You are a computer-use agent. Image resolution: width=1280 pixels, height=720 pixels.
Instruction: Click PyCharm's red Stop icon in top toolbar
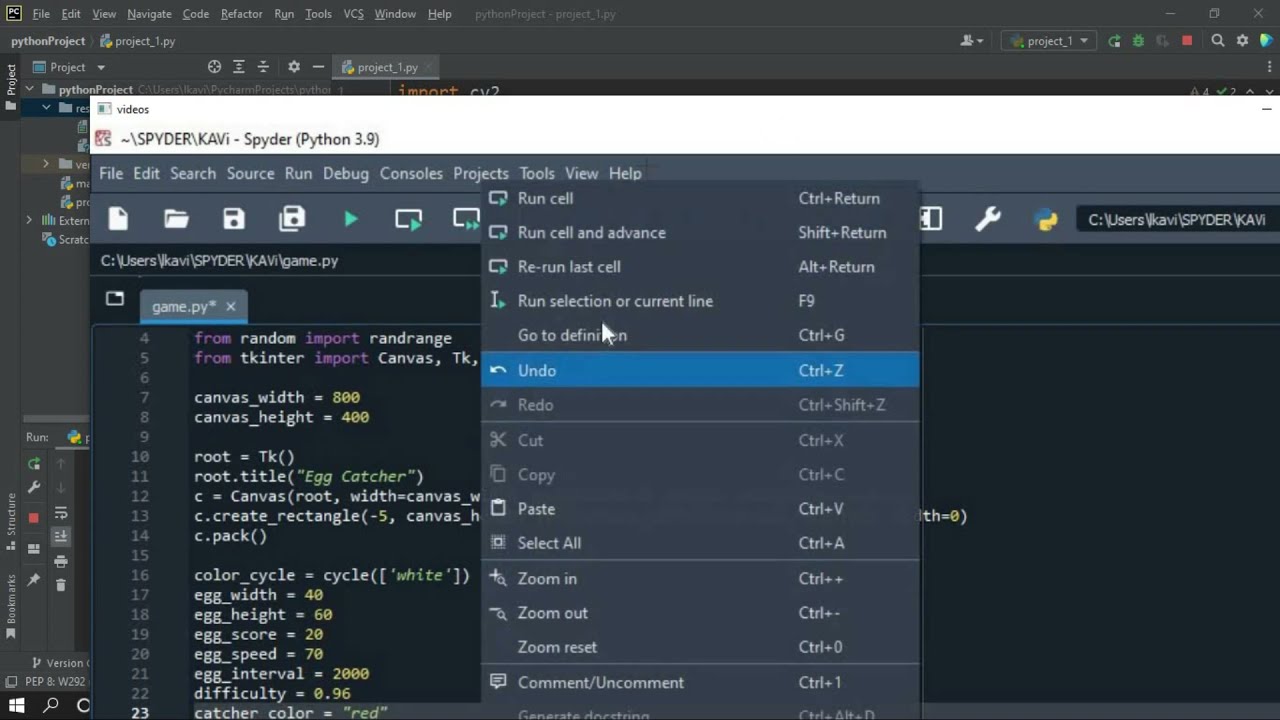click(x=1187, y=41)
